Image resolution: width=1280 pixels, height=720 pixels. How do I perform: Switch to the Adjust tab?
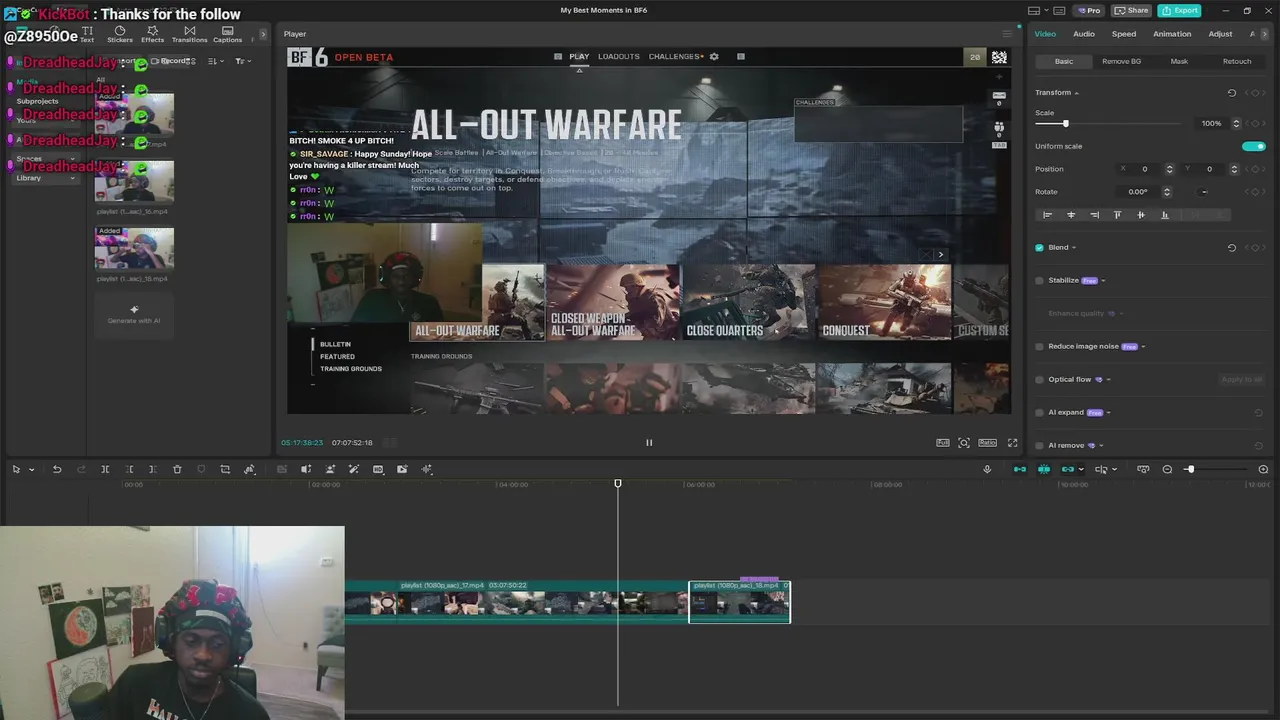click(1220, 34)
